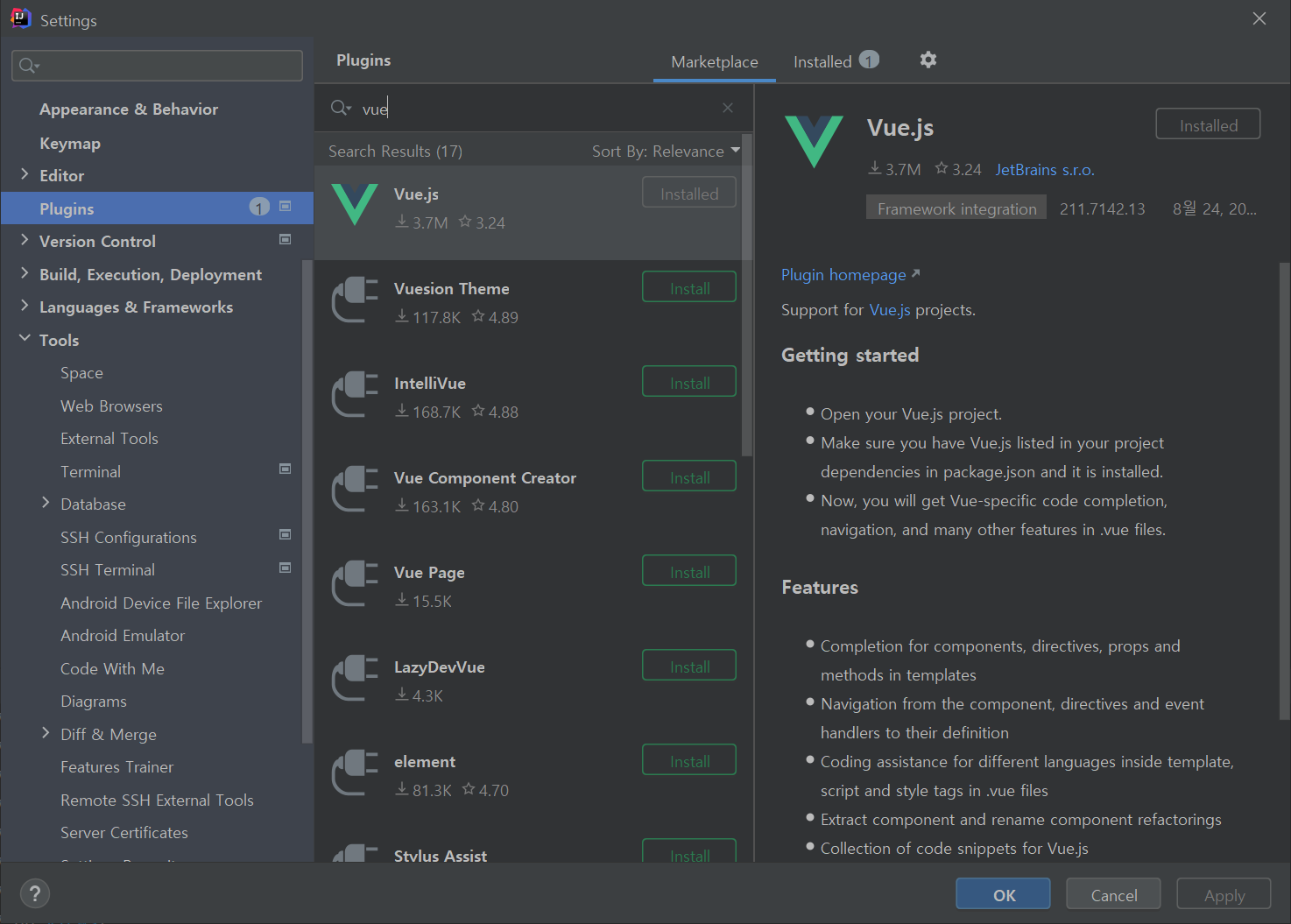
Task: Select the Plugins settings page
Action: click(x=157, y=208)
